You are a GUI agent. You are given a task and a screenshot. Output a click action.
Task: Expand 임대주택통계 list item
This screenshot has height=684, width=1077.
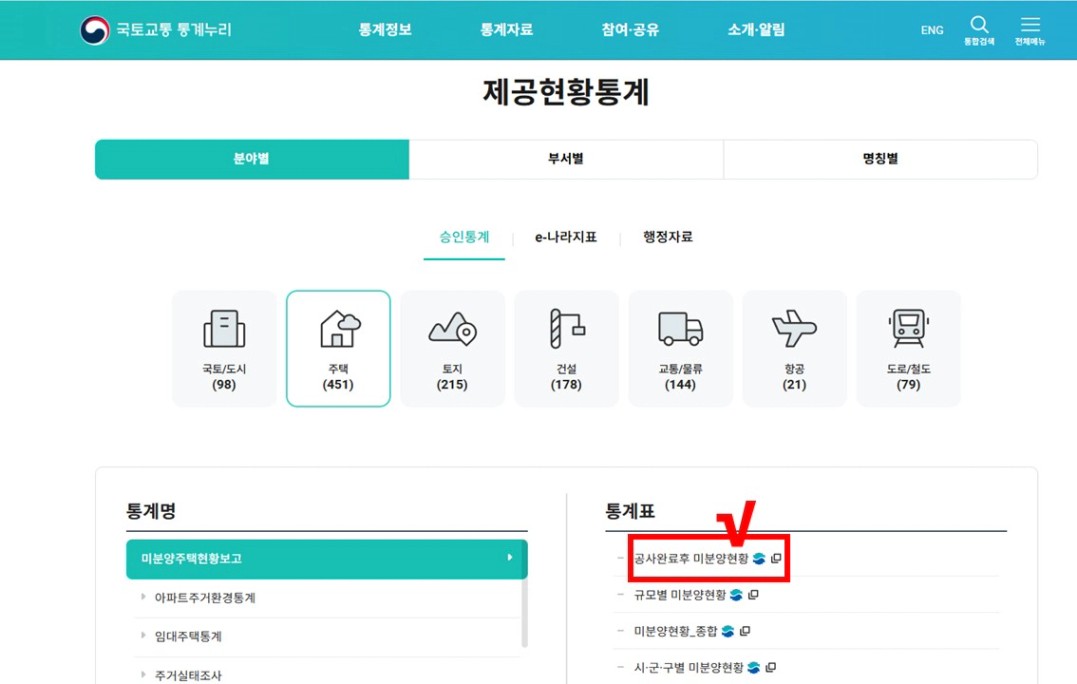coord(188,637)
